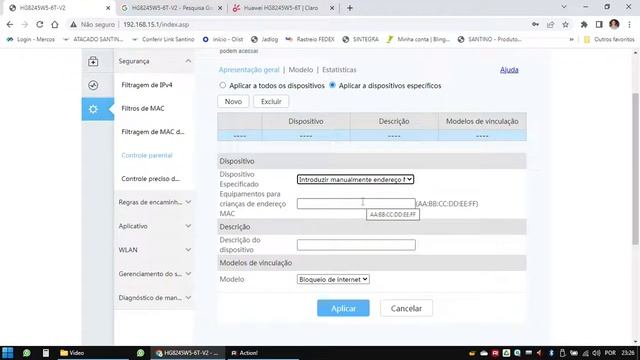Click the MAC address input field

pos(356,203)
